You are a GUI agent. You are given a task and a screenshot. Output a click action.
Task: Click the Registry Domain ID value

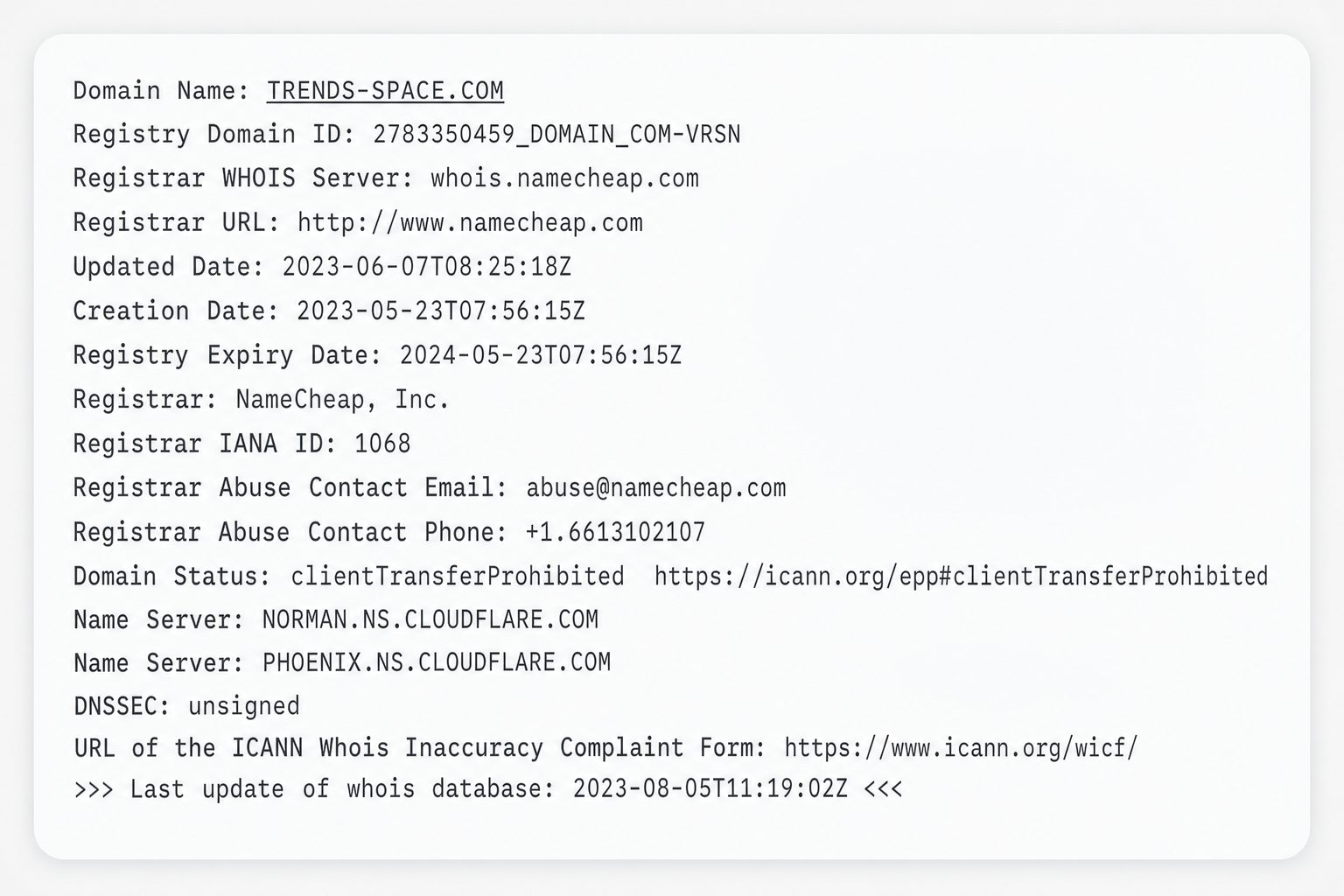[556, 135]
